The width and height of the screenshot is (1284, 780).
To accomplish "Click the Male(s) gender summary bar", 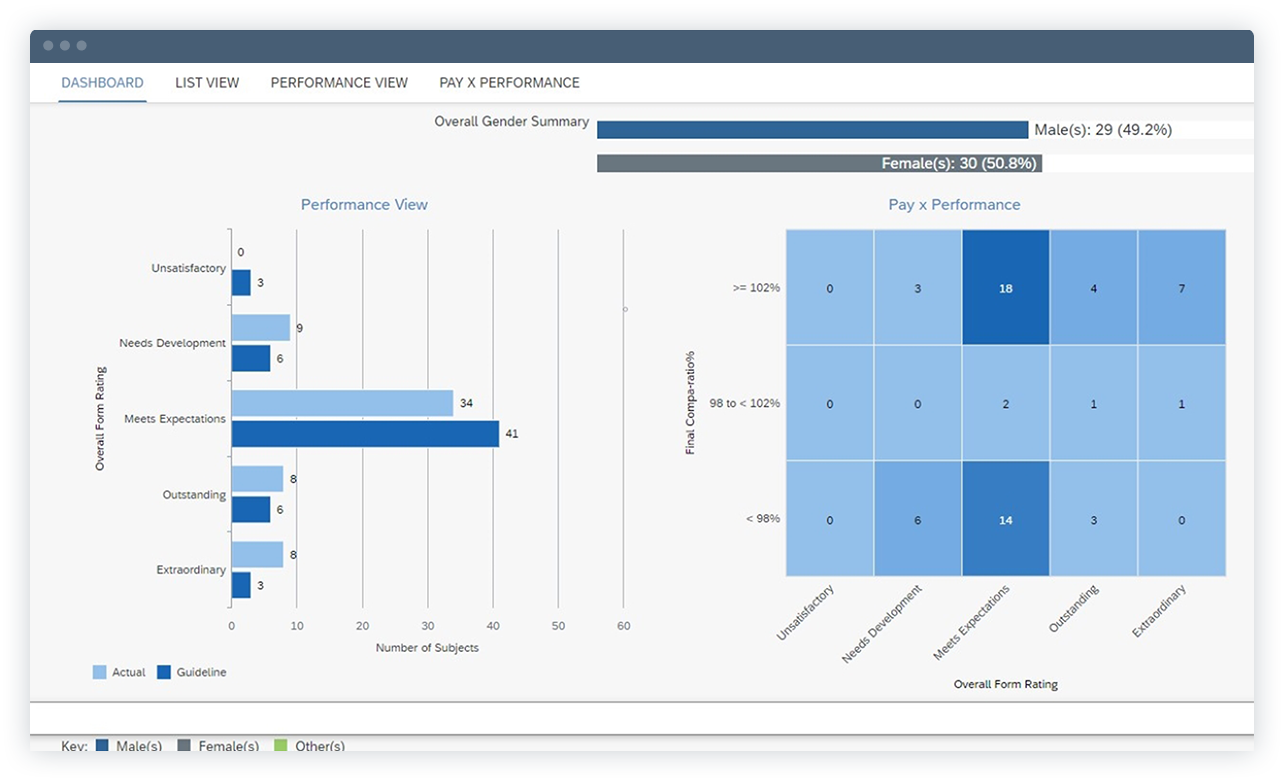I will pos(810,129).
